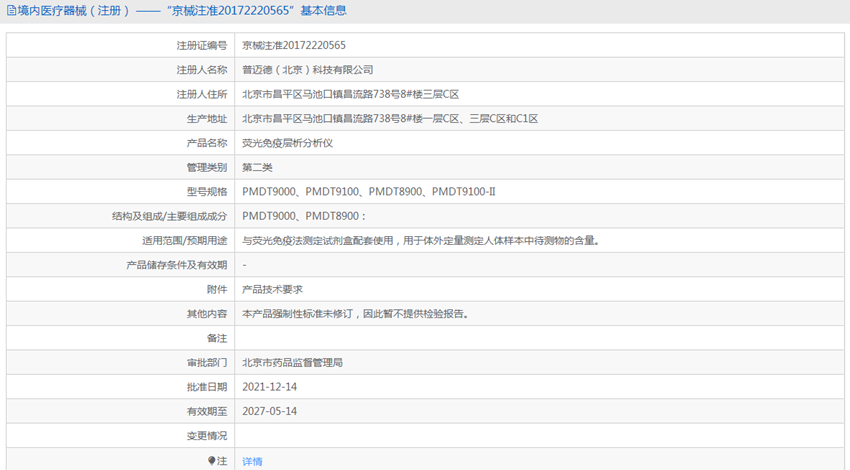Click the 其他内容 label

[207, 314]
